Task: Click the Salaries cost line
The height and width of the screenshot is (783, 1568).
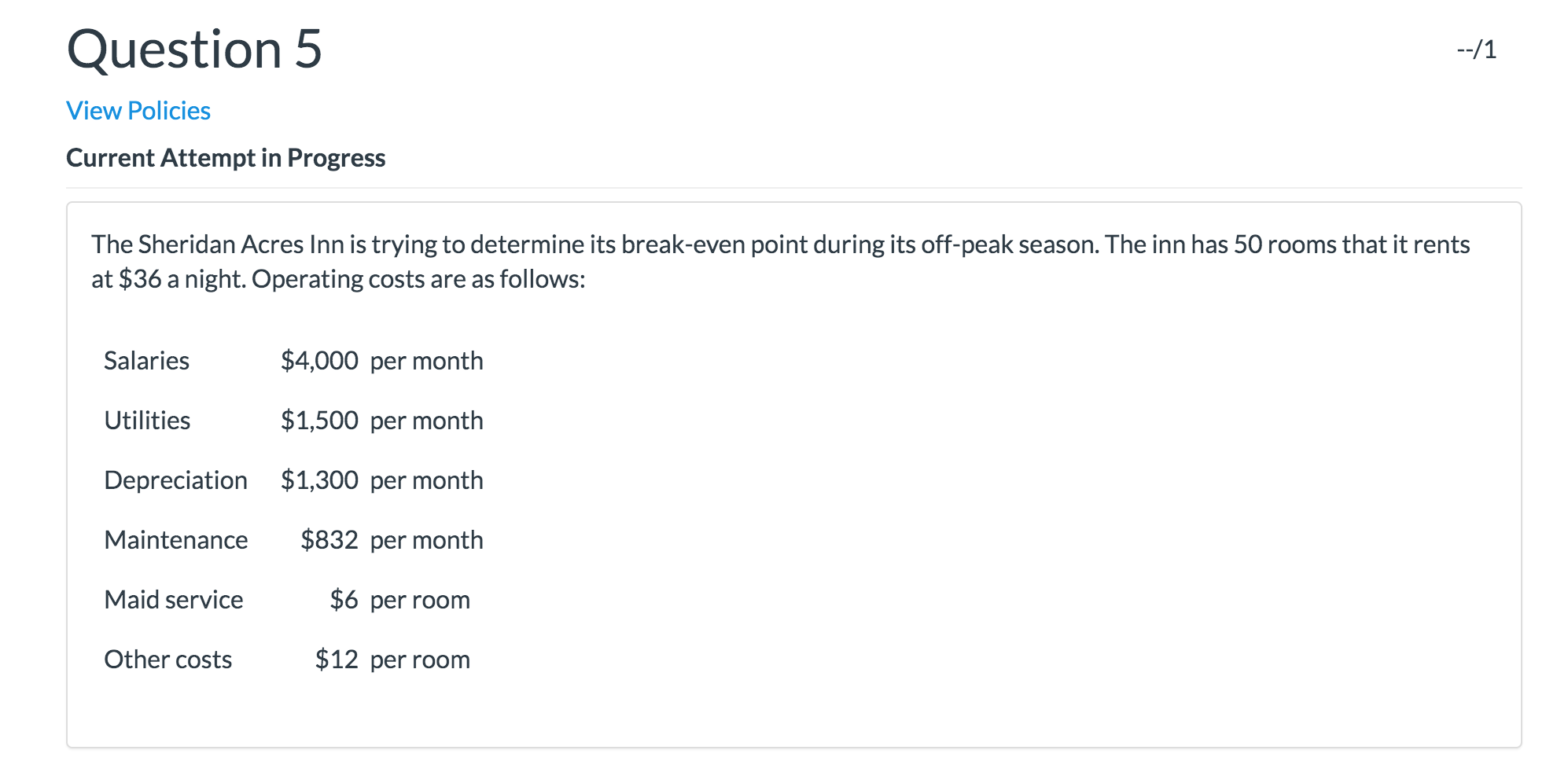Action: click(x=146, y=360)
